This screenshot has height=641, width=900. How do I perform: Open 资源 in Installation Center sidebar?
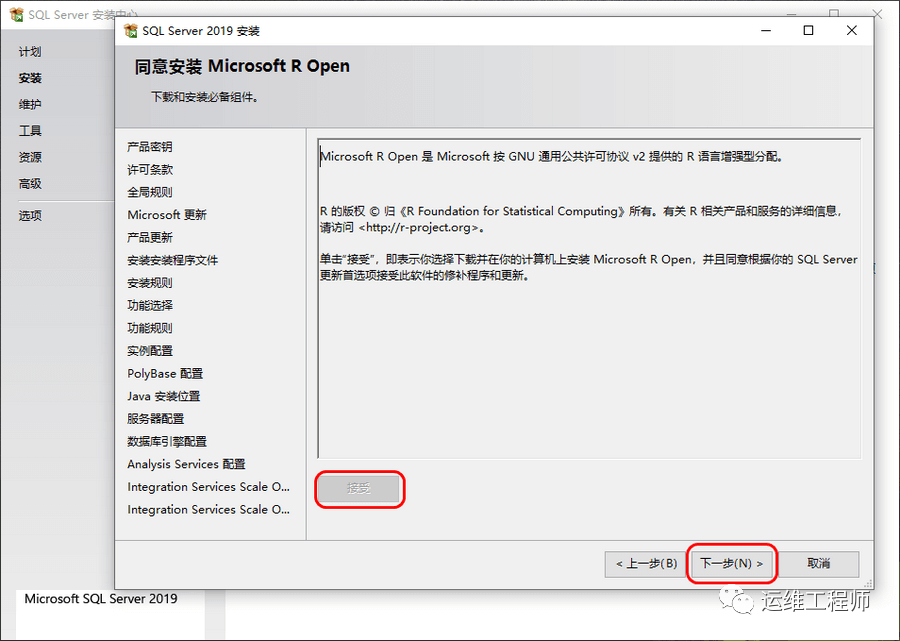pyautogui.click(x=30, y=157)
